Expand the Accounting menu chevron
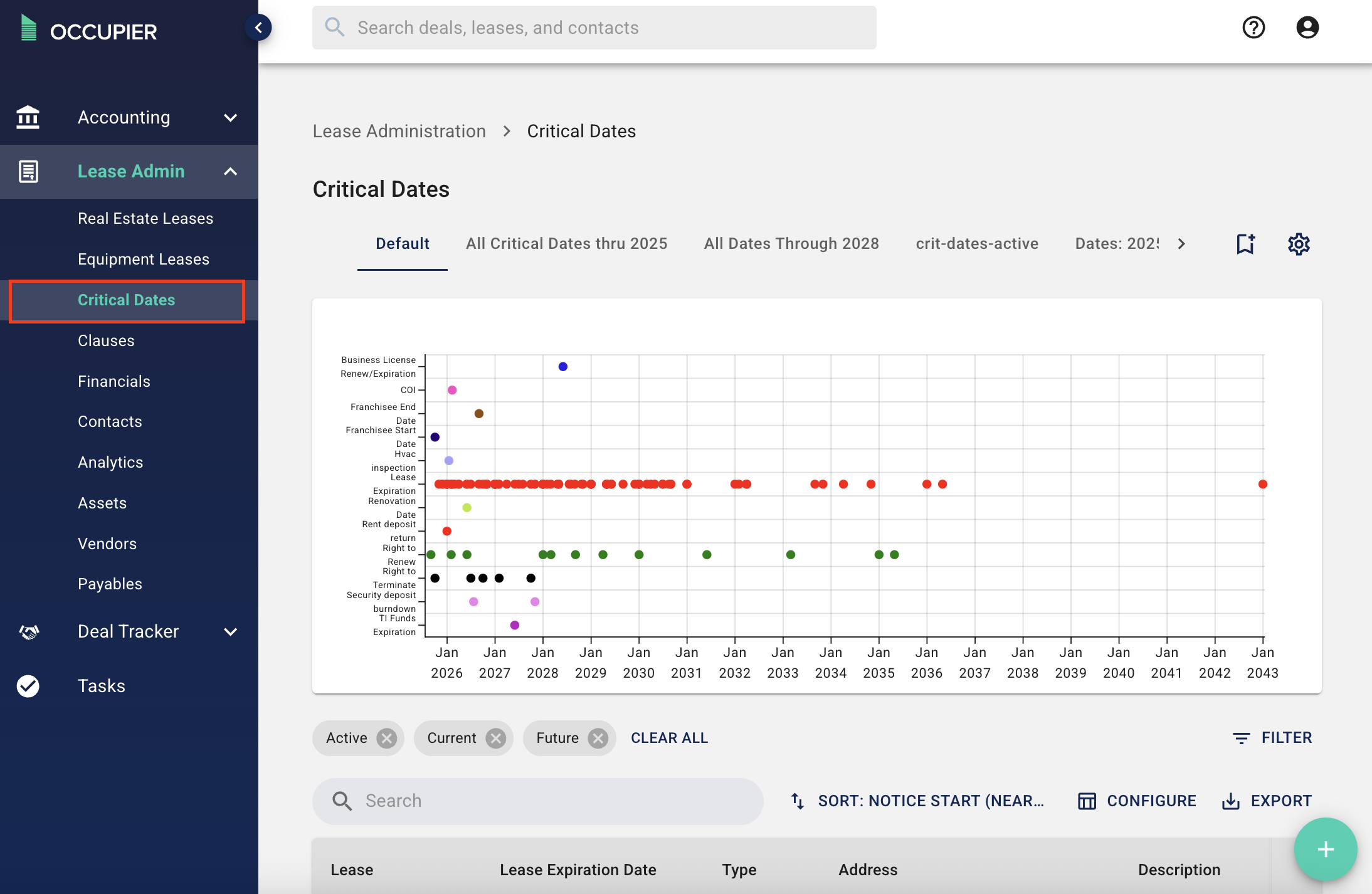 (x=231, y=117)
